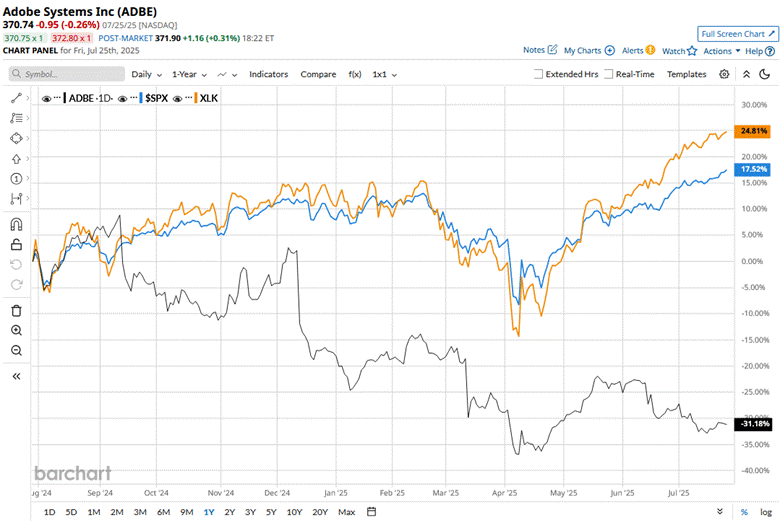
Task: Open the Daily frequency dropdown
Action: click(147, 74)
